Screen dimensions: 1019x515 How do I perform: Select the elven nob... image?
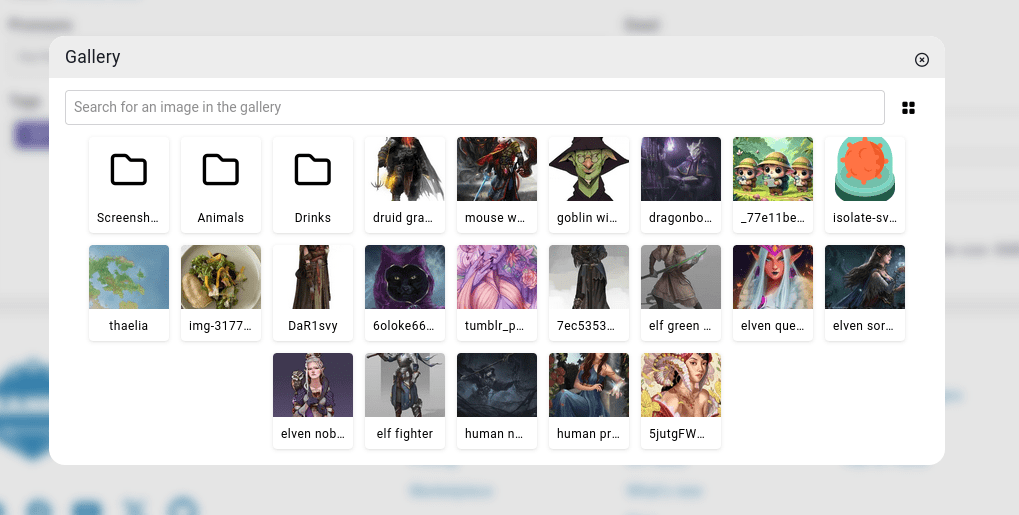click(313, 401)
